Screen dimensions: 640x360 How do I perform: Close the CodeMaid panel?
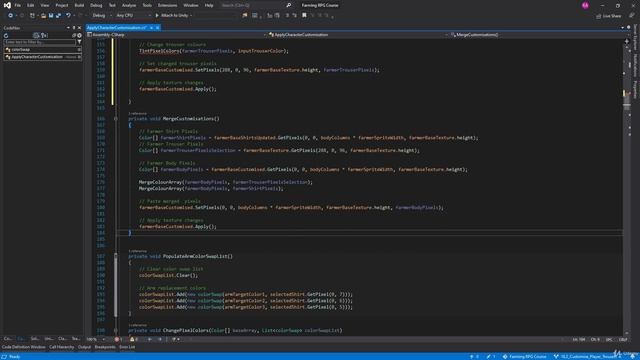coord(79,28)
